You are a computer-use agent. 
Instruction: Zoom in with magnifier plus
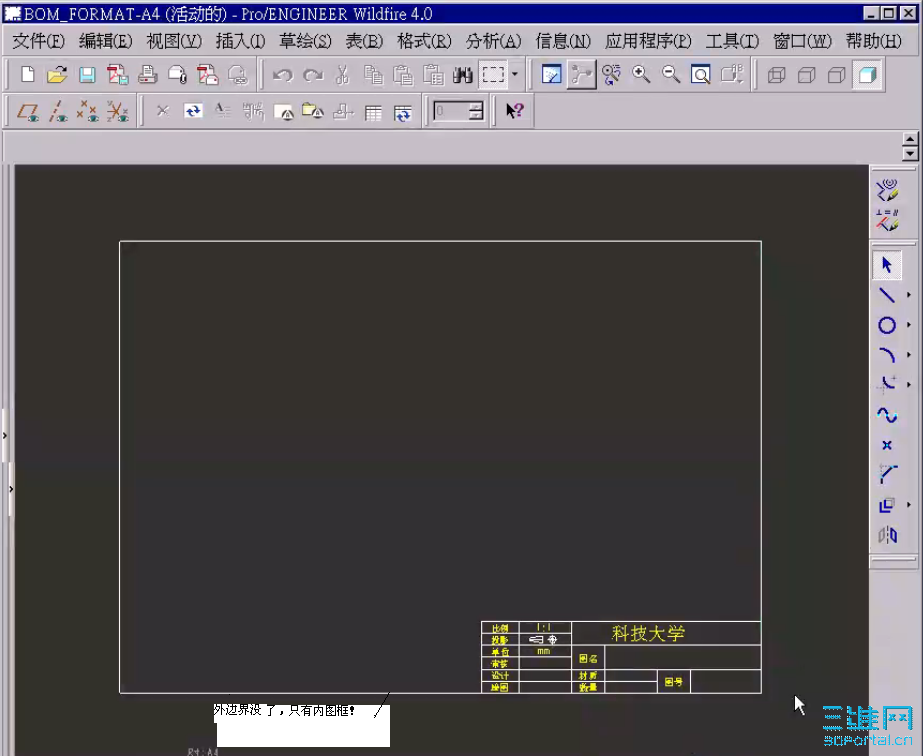[x=640, y=75]
